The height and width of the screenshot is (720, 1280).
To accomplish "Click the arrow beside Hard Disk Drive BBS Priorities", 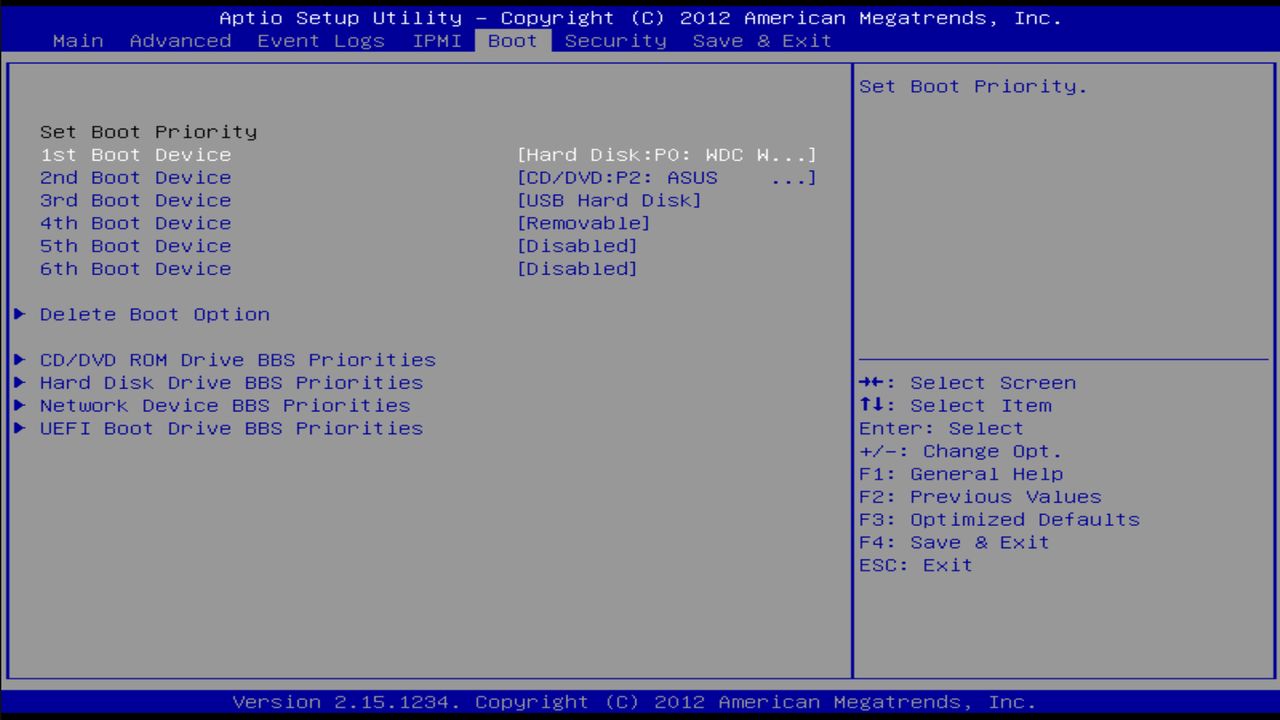I will (20, 383).
